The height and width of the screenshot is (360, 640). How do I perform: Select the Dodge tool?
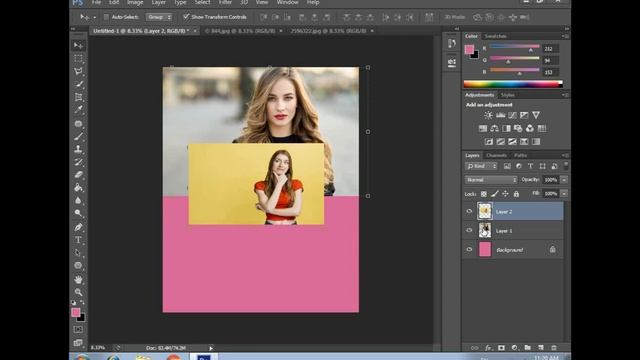78,213
